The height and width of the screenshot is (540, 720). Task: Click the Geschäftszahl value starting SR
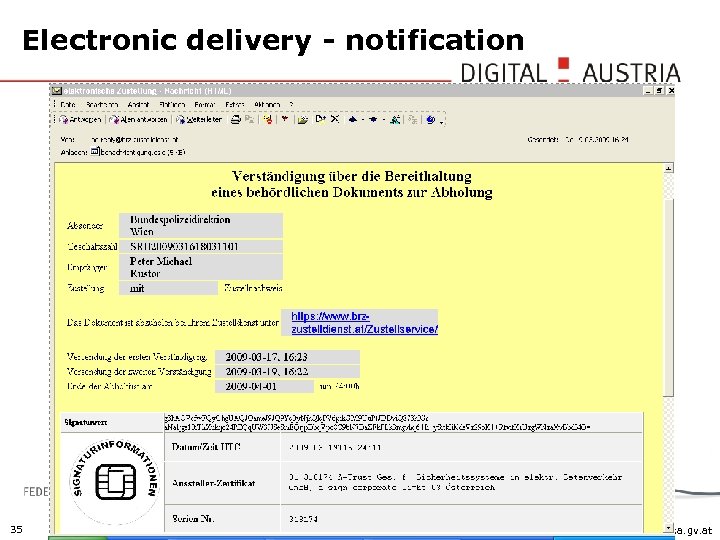pyautogui.click(x=201, y=247)
